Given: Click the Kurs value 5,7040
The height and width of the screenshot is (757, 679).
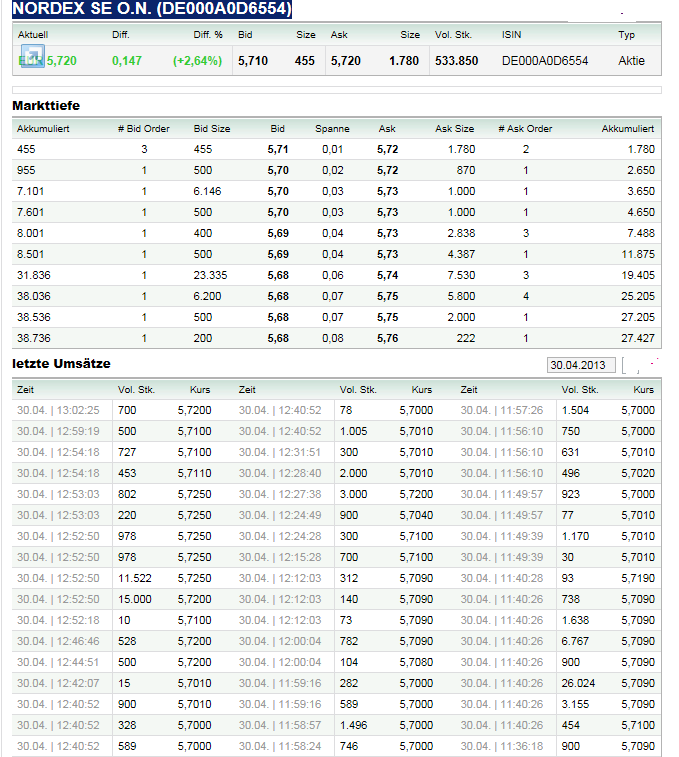Looking at the screenshot, I should [x=416, y=516].
